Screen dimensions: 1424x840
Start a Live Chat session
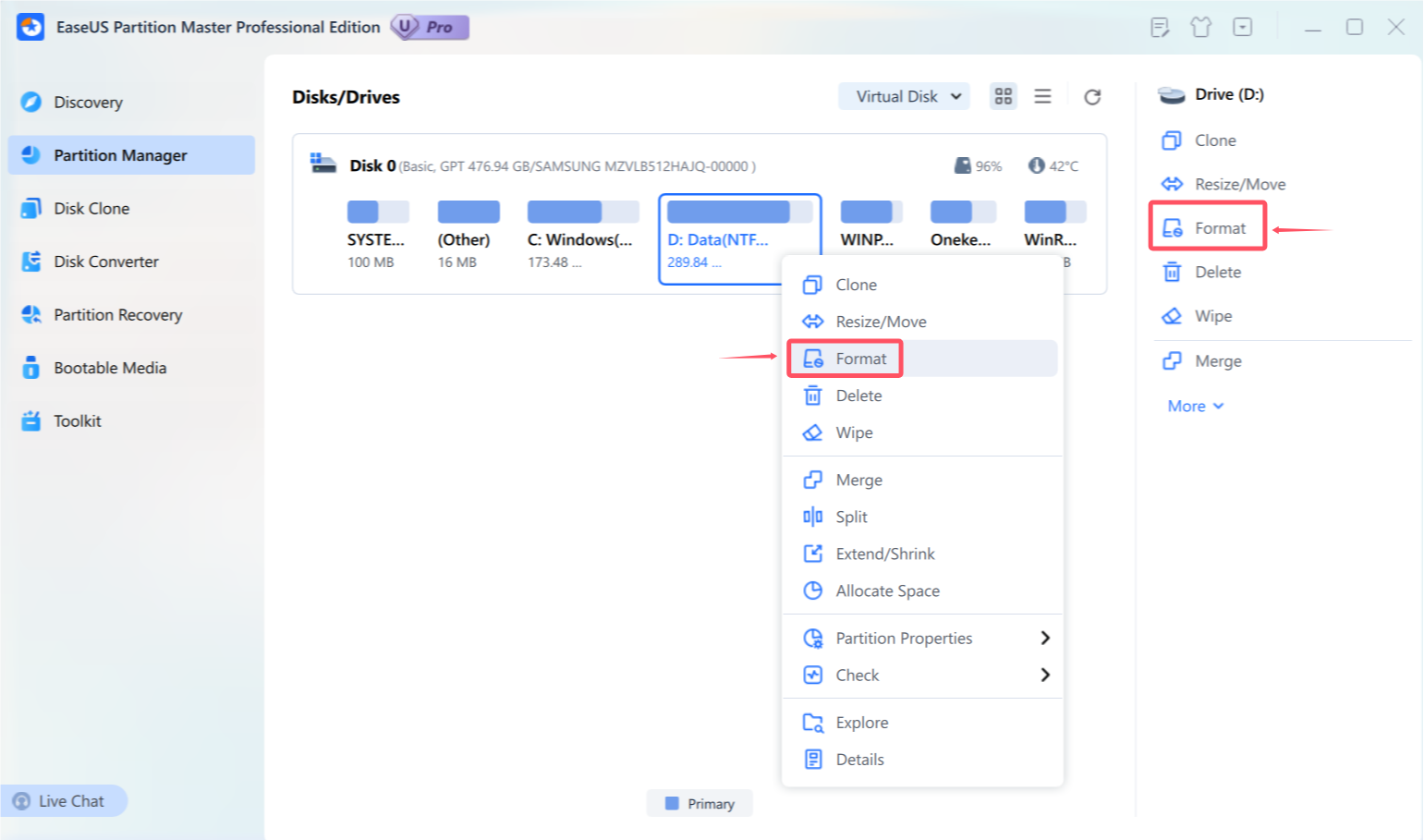coord(63,801)
